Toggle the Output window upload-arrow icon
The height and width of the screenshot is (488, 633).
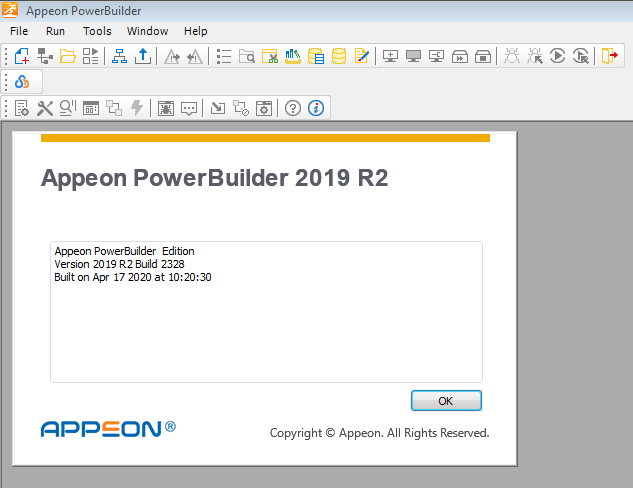143,56
